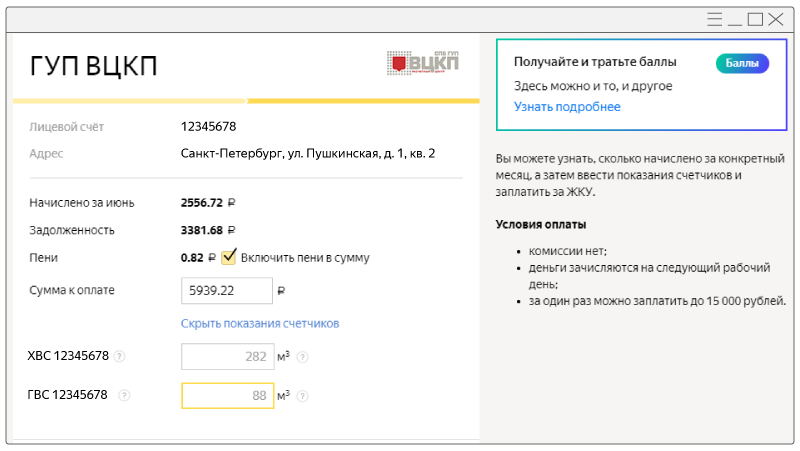Open the Узнать подробнее link
Image resolution: width=800 pixels, height=451 pixels.
[567, 107]
